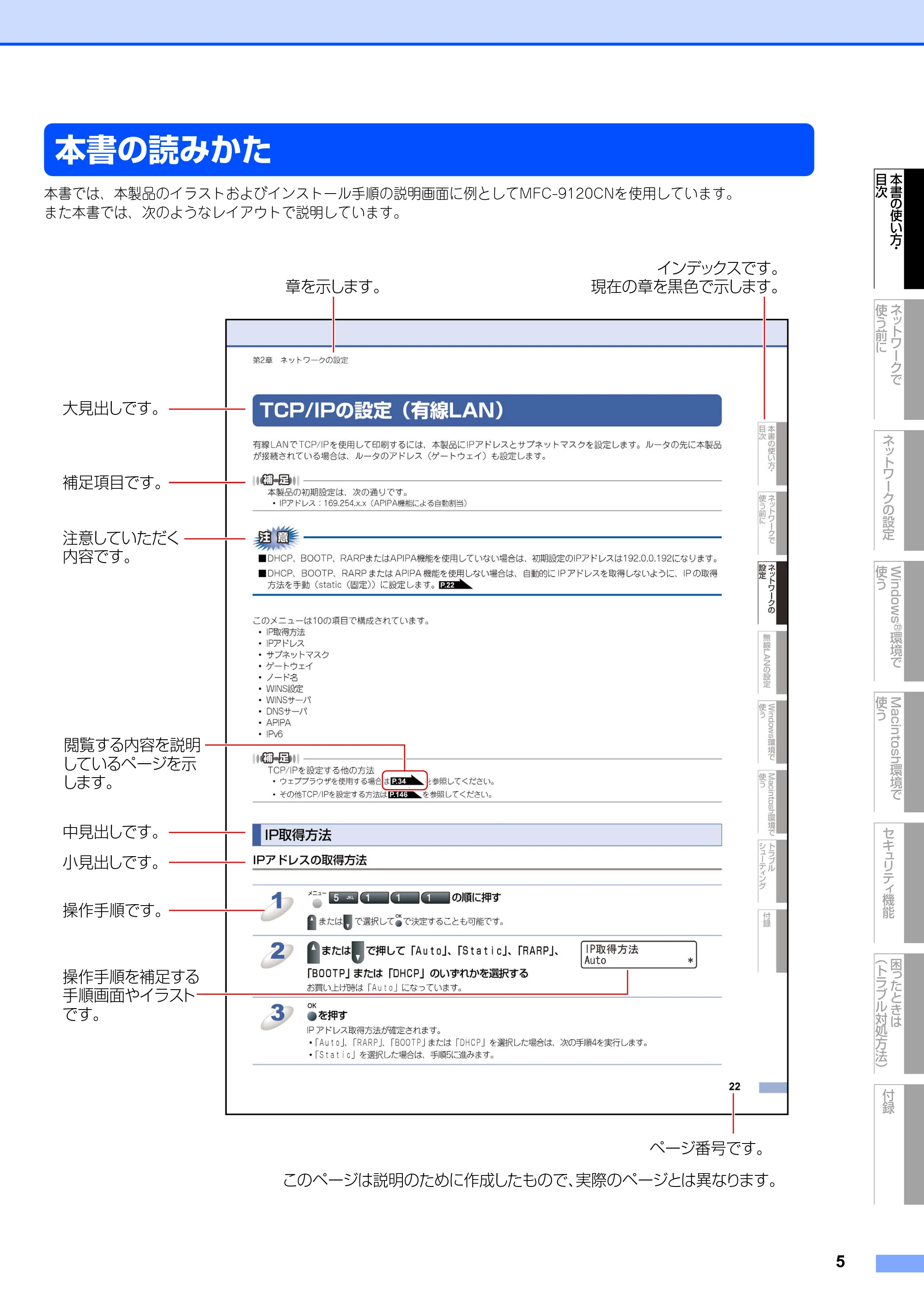Open the Macintosh環境で使う side index tab
924x1308 pixels.
tap(899, 752)
